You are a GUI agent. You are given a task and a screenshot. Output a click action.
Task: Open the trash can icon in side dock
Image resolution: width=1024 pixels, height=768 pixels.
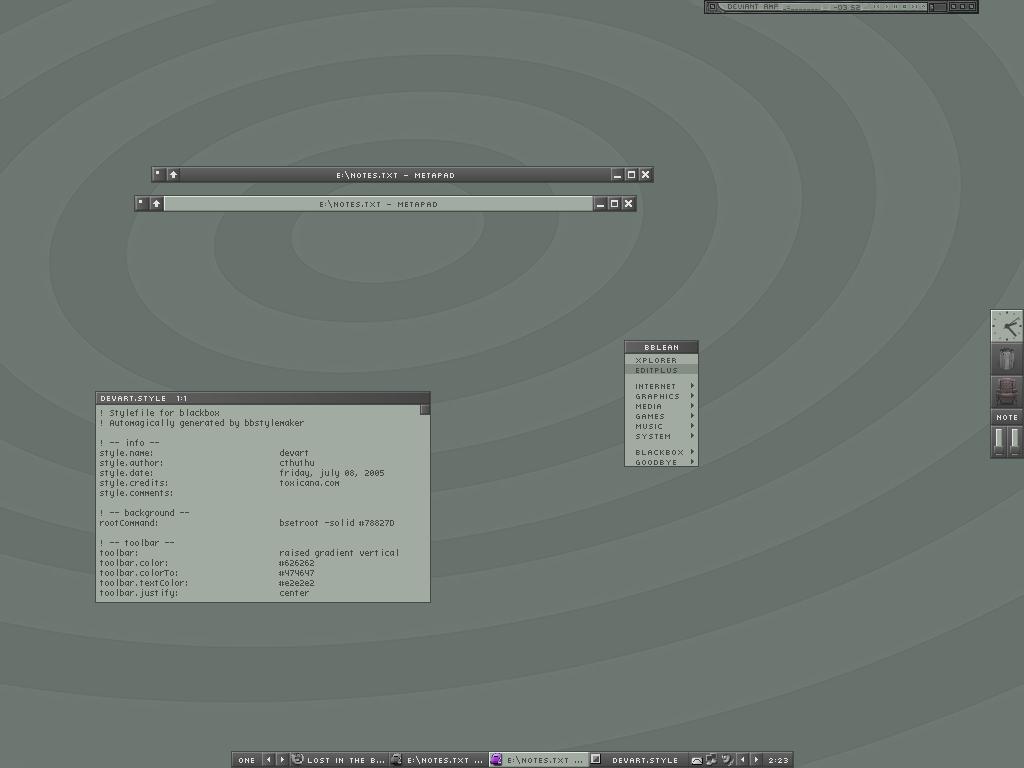(x=1006, y=359)
